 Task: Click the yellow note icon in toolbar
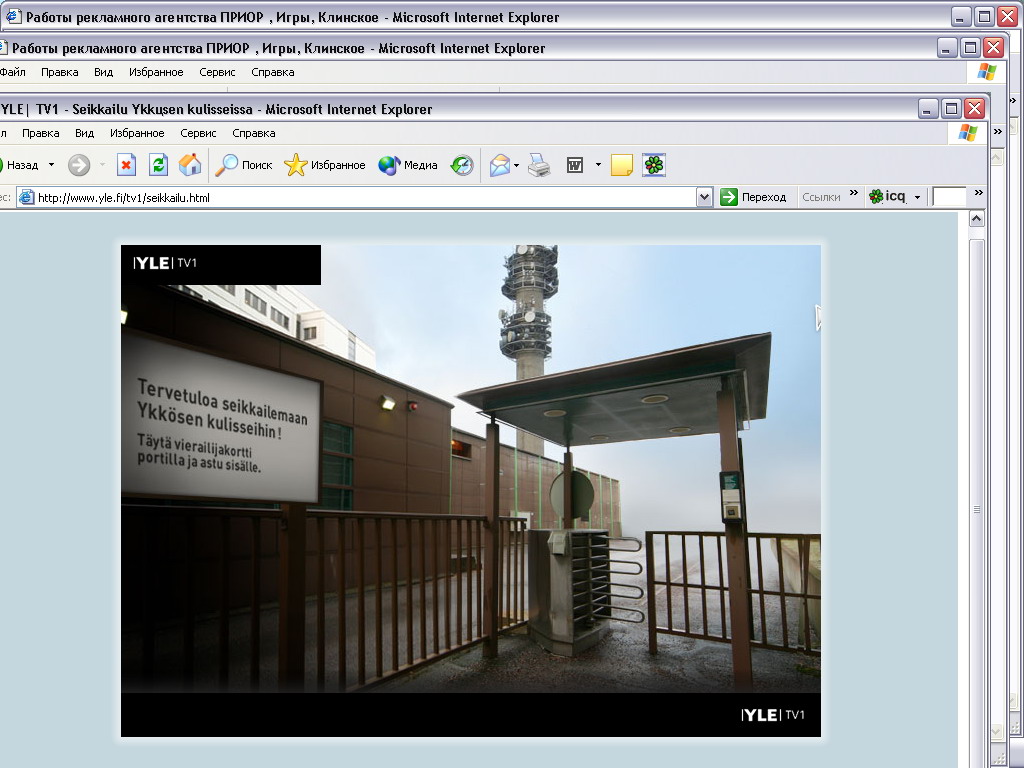622,165
